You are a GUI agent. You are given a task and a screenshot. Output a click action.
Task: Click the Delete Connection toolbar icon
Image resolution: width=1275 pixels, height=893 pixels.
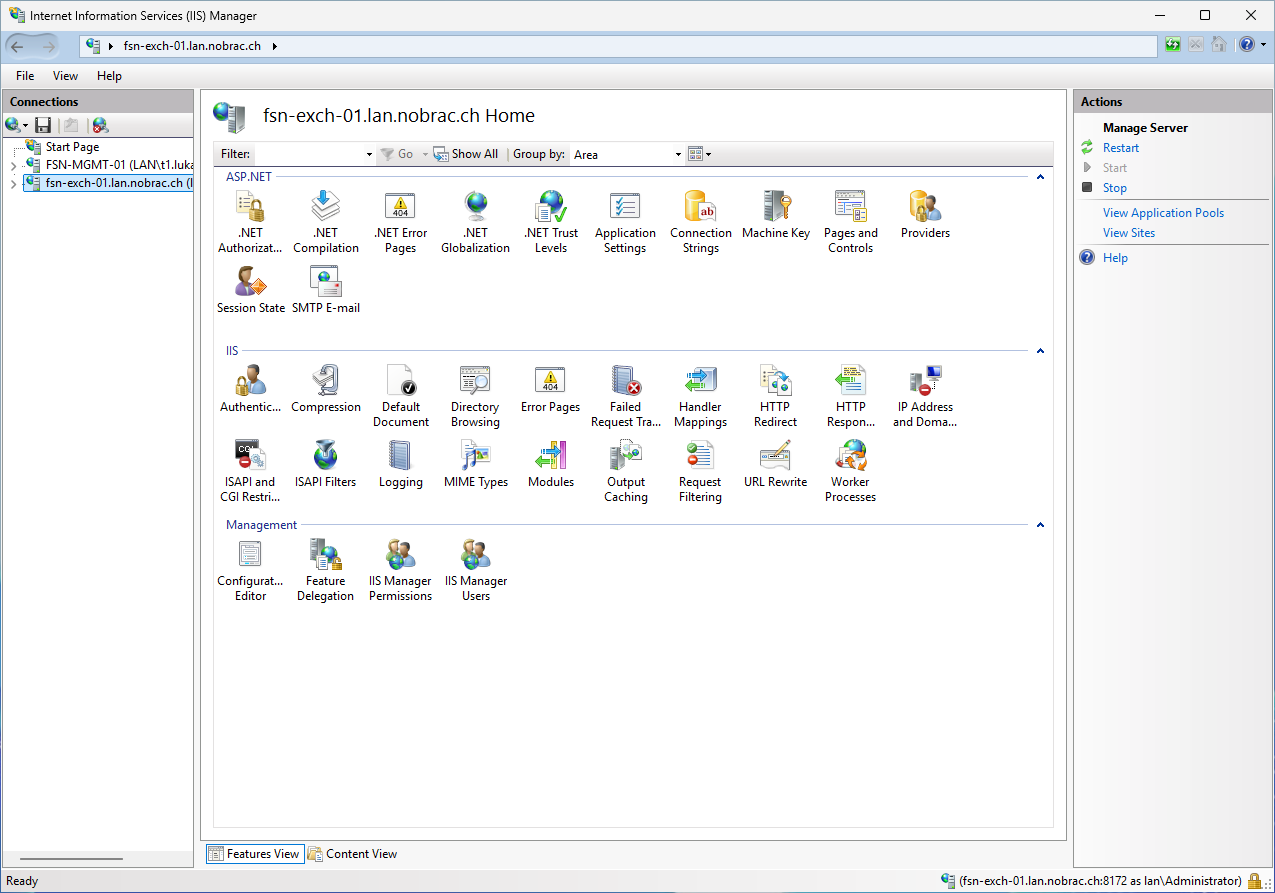tap(100, 125)
